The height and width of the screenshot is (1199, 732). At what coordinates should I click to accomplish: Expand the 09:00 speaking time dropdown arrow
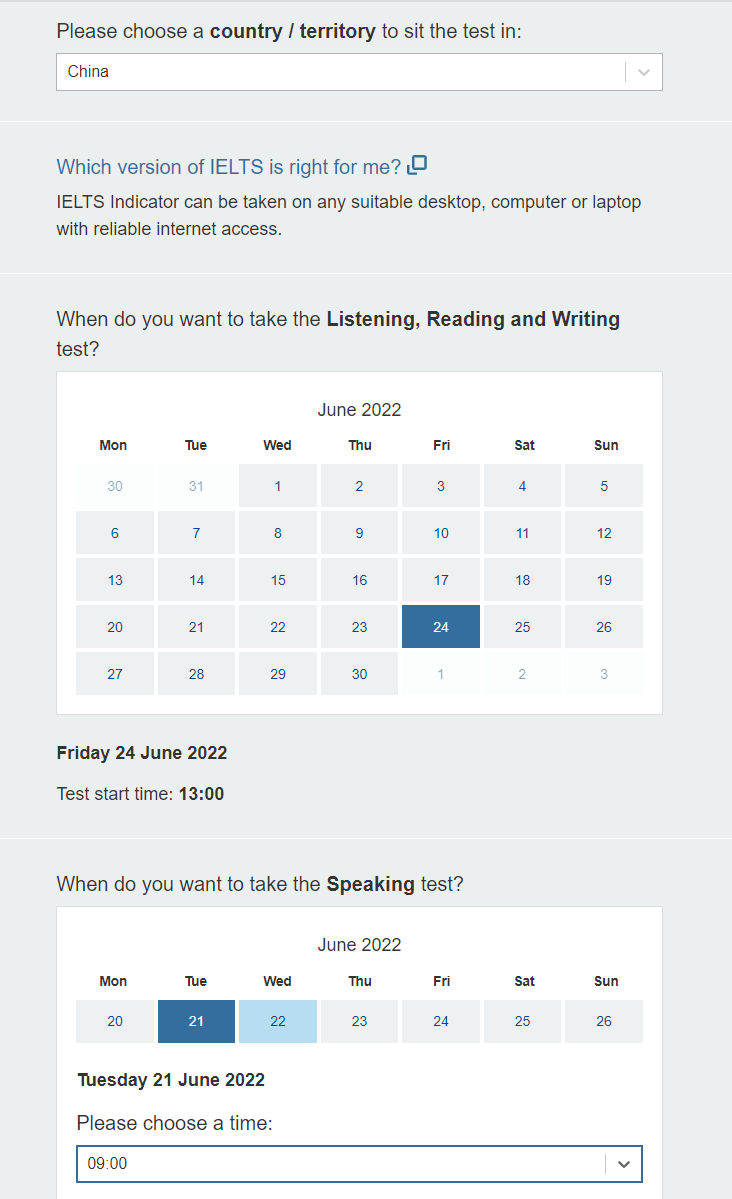(624, 1164)
